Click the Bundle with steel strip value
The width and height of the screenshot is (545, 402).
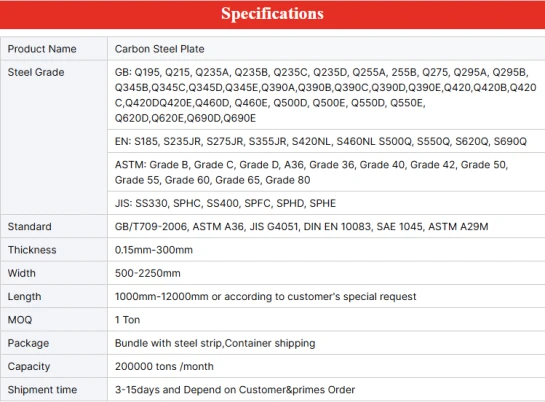coord(215,343)
